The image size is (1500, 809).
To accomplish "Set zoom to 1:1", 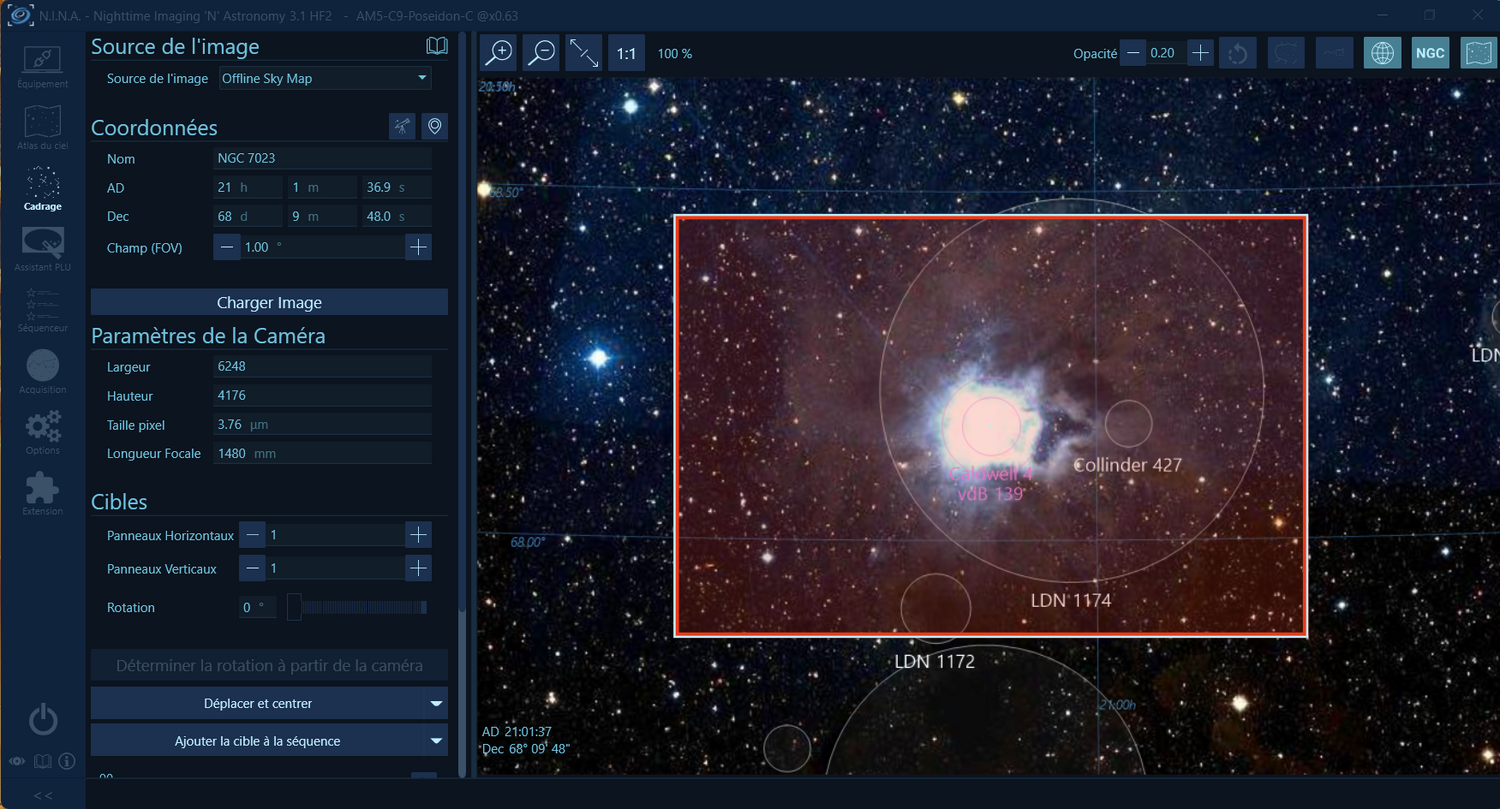I will coord(627,53).
